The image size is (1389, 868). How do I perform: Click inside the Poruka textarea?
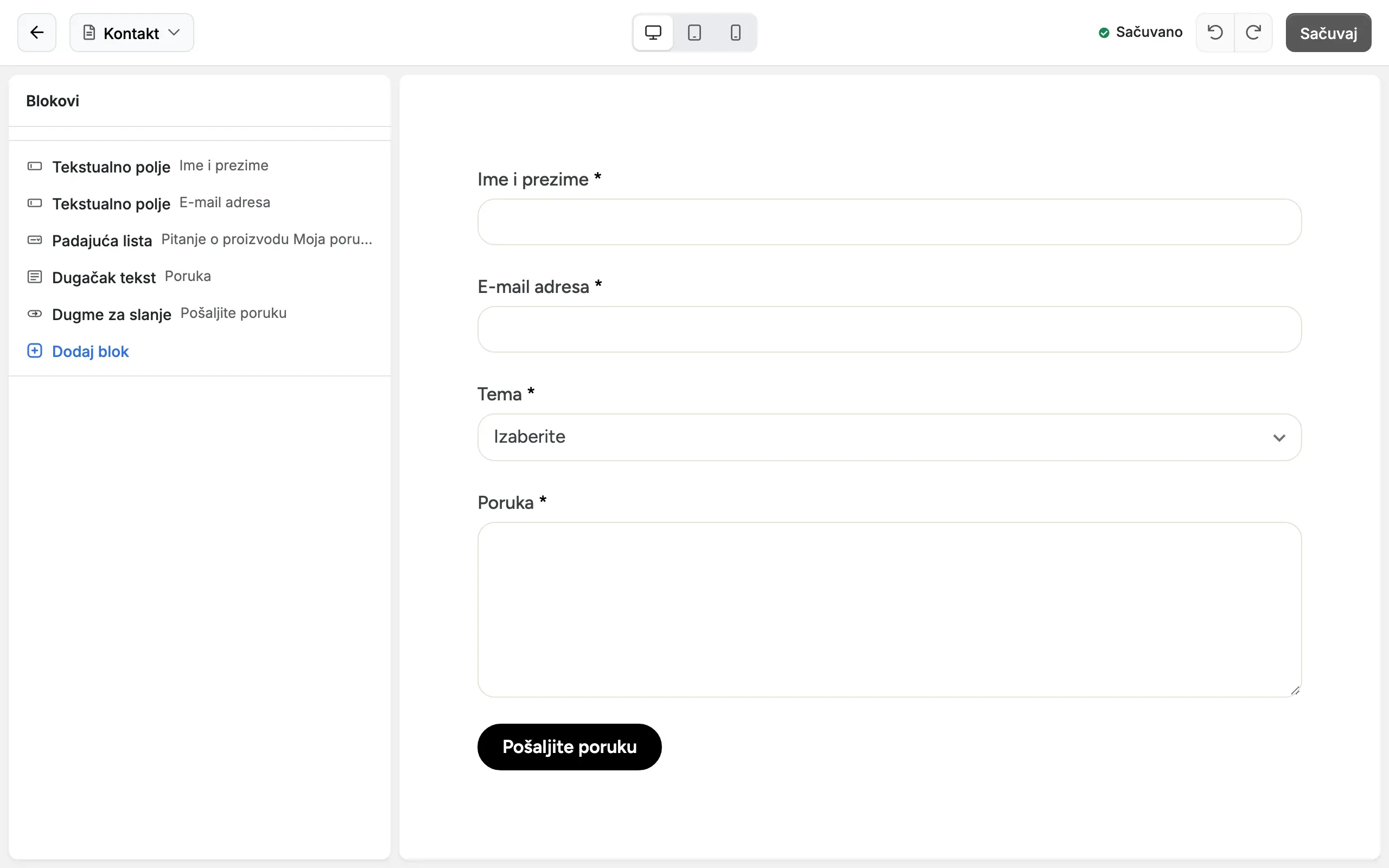coord(889,610)
